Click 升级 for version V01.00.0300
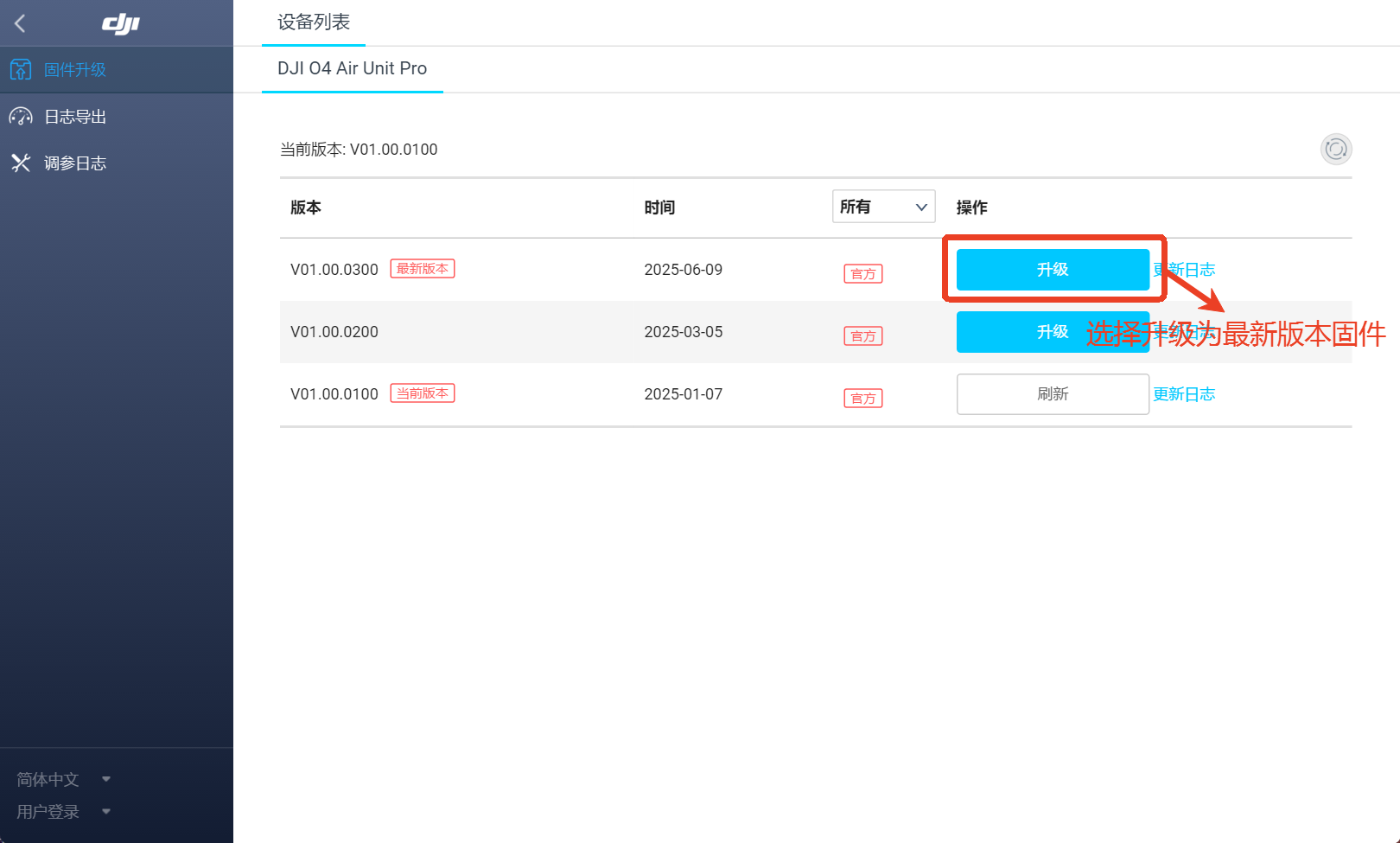Image resolution: width=1400 pixels, height=843 pixels. (x=1052, y=270)
